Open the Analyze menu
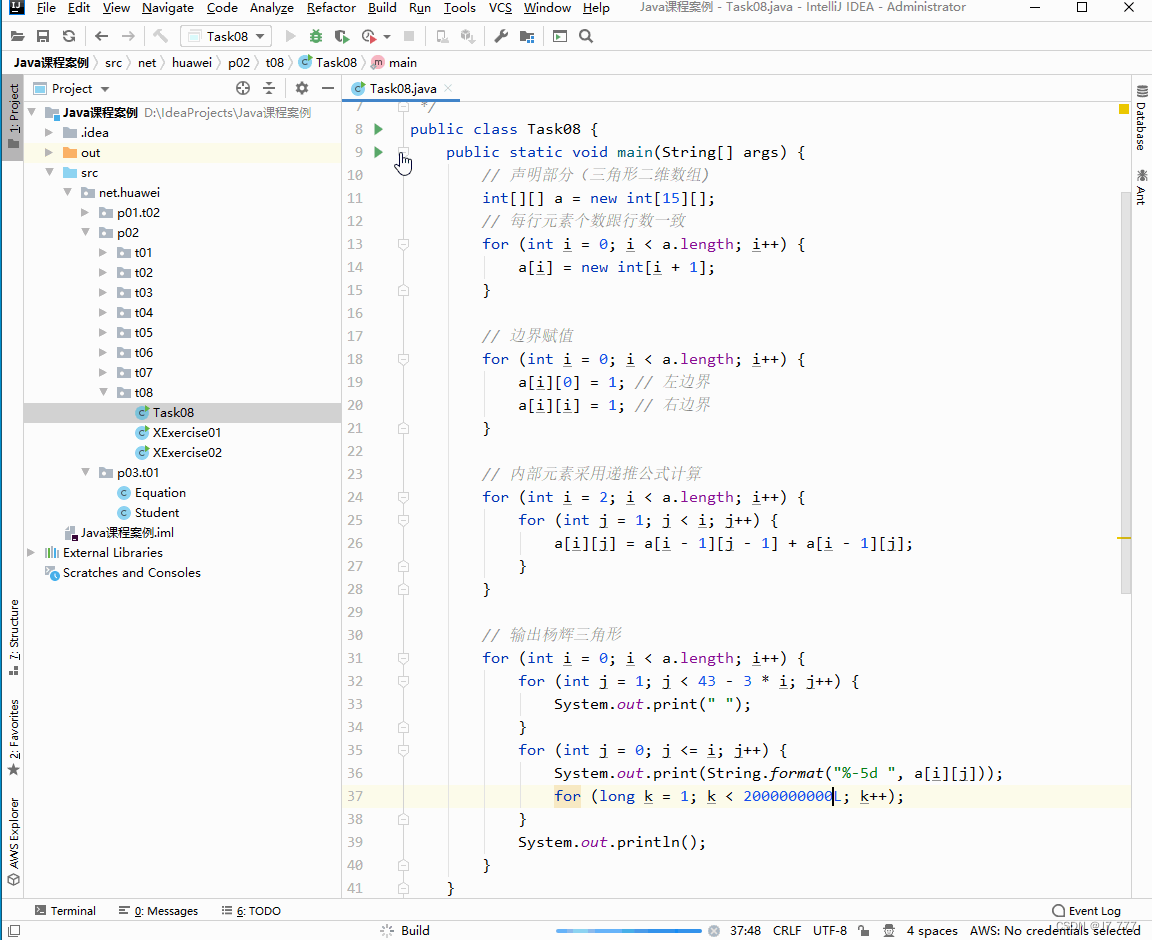 point(271,8)
